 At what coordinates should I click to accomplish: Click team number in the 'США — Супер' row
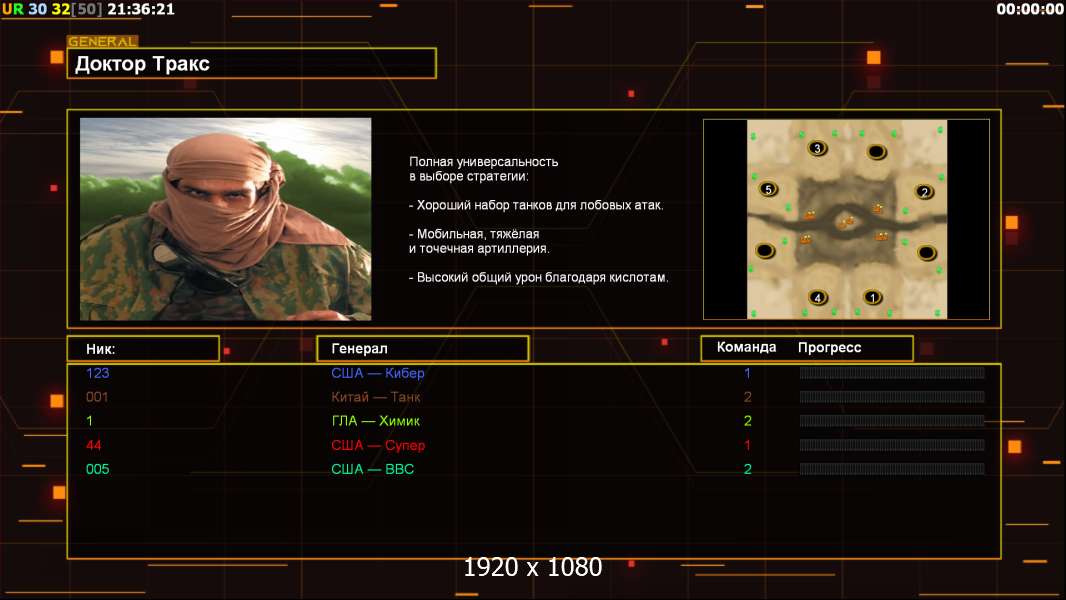[747, 445]
